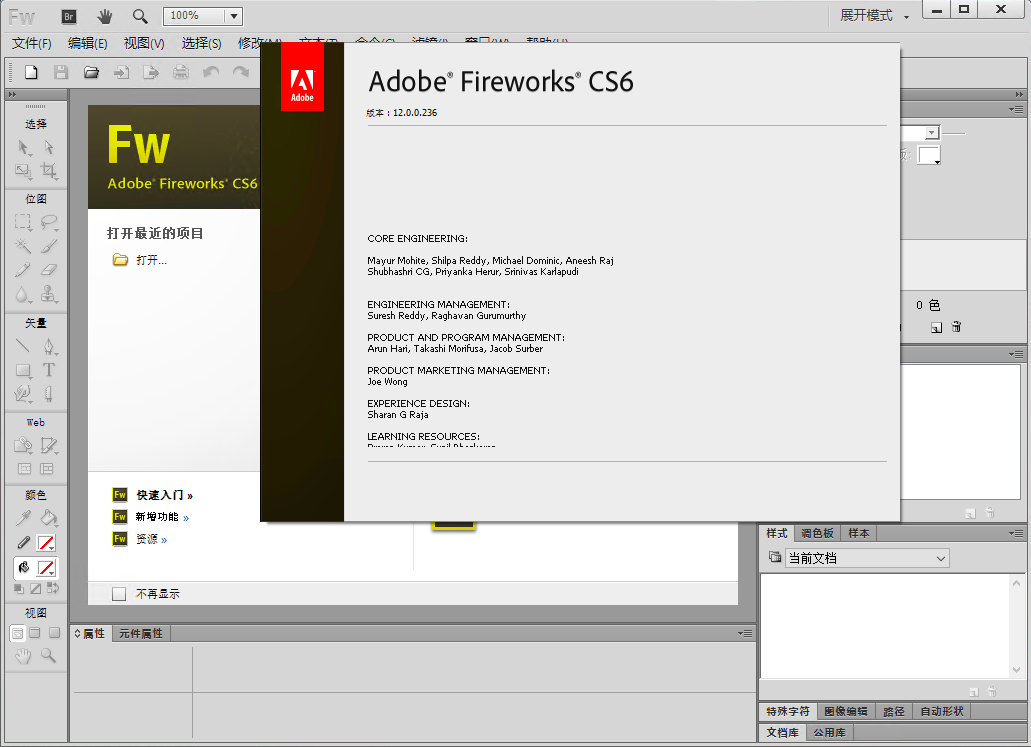This screenshot has height=747, width=1031.
Task: Select the Eraser tool
Action: (49, 270)
